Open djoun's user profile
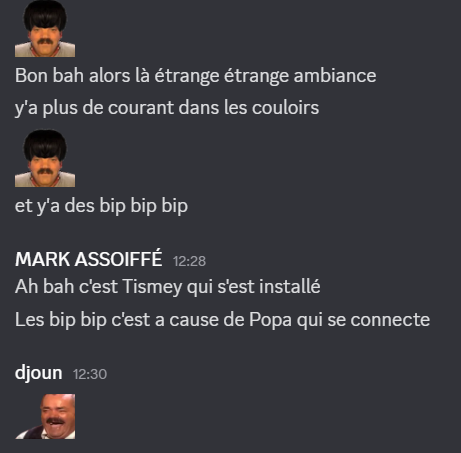The width and height of the screenshot is (461, 453). click(x=39, y=373)
